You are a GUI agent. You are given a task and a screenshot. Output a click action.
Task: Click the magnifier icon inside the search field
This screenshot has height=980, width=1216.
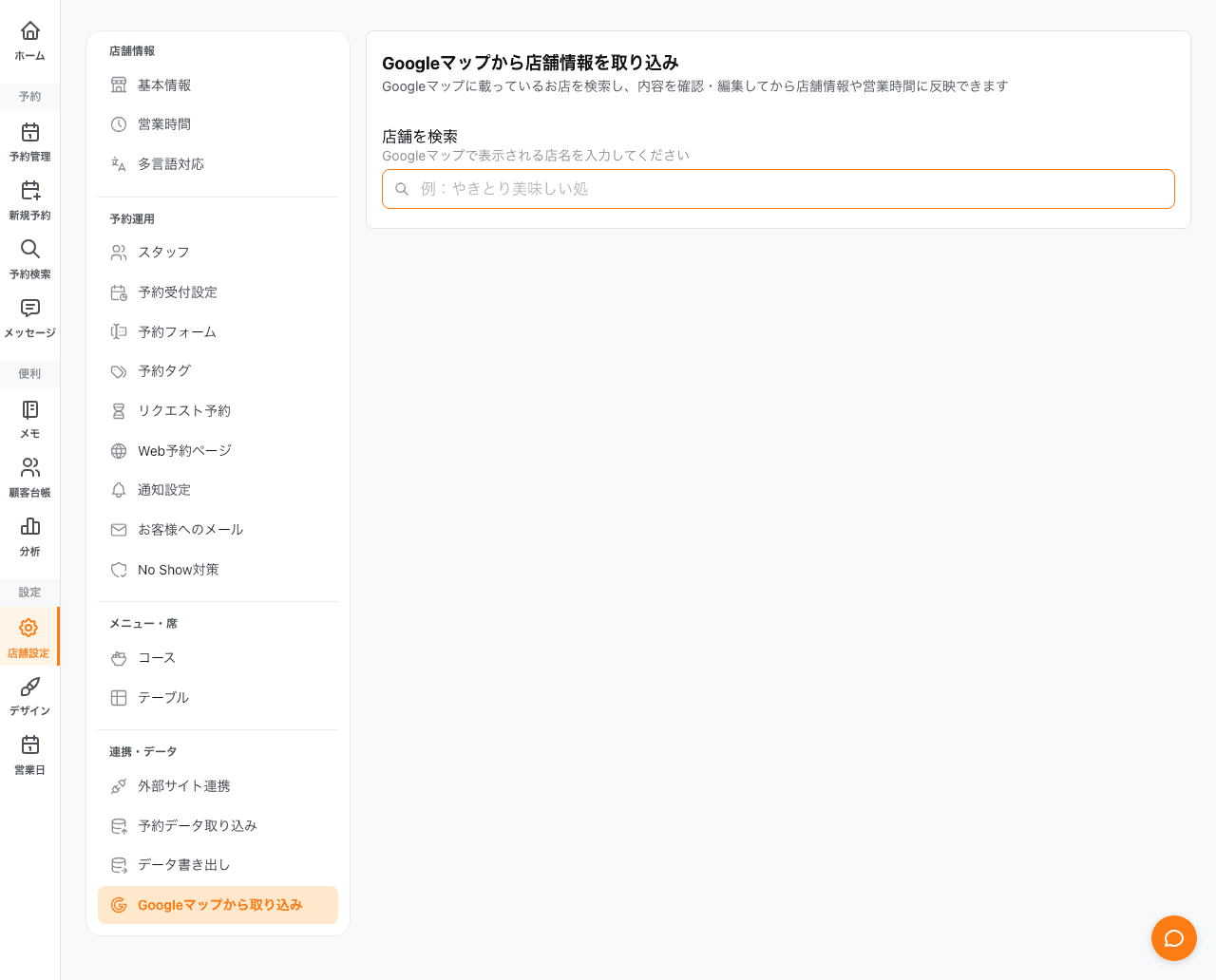[402, 189]
